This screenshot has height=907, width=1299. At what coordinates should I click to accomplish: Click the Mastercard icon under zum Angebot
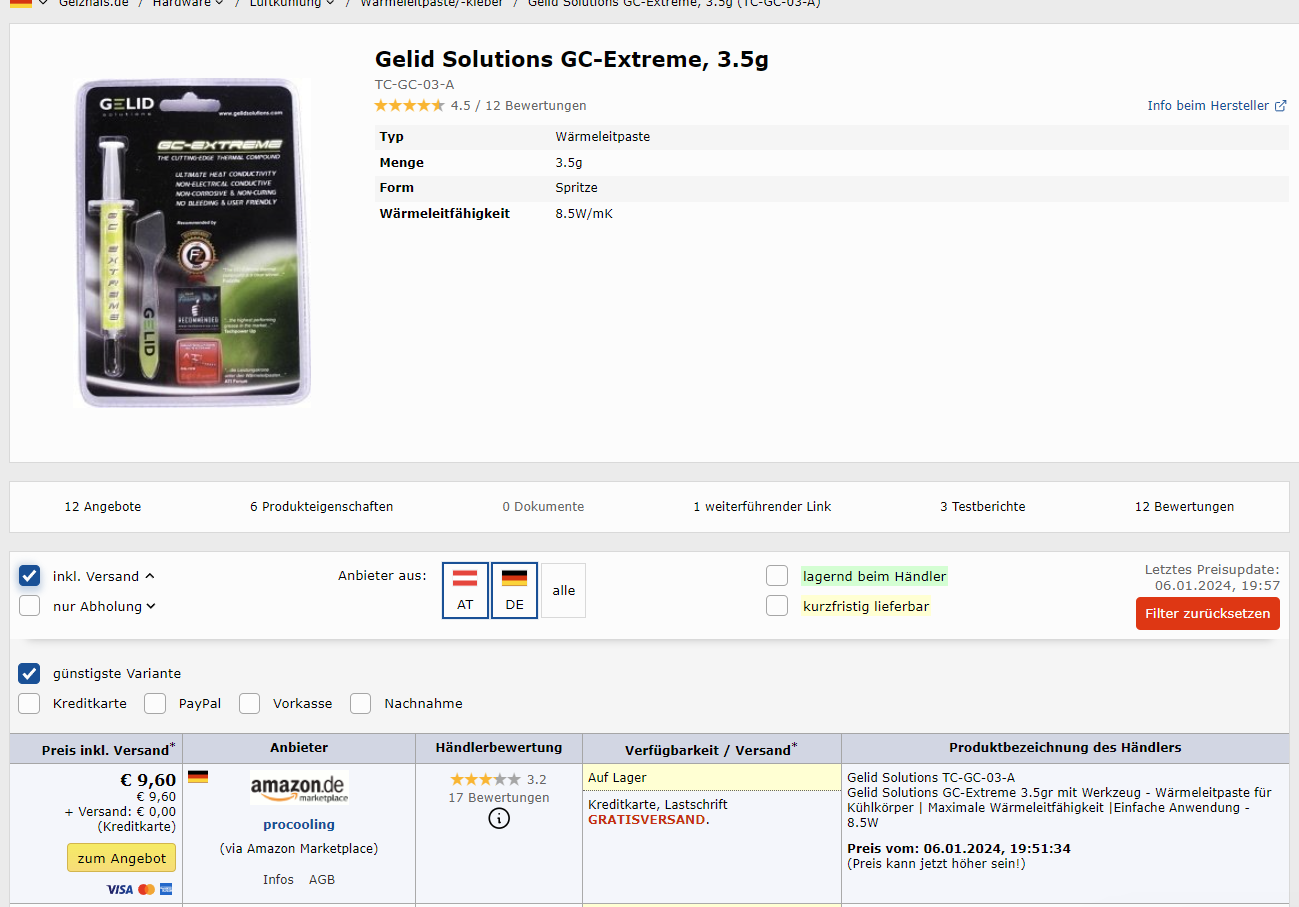point(146,889)
